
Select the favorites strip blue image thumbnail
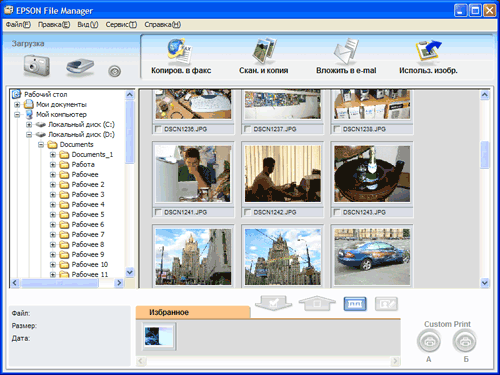(x=159, y=336)
